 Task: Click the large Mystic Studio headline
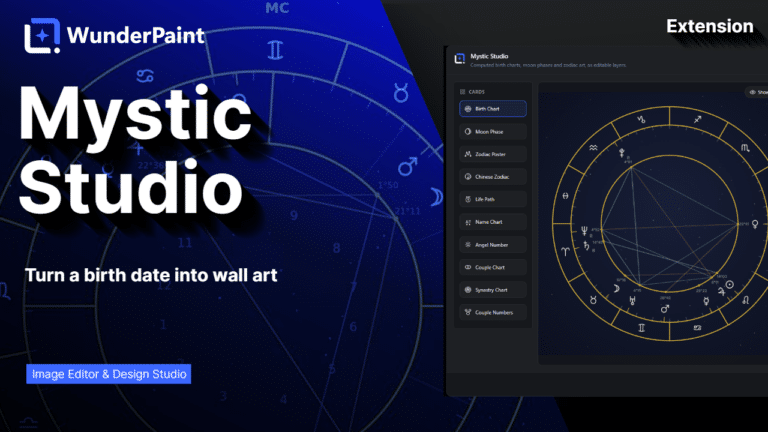tap(135, 149)
